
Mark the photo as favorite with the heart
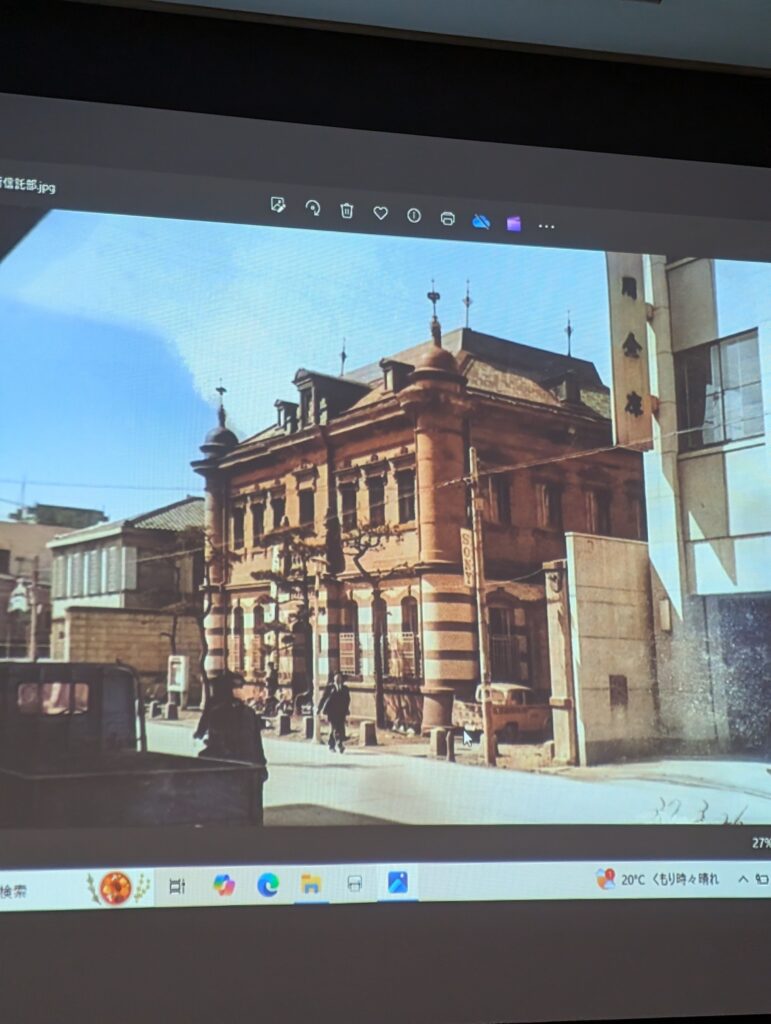coord(381,213)
